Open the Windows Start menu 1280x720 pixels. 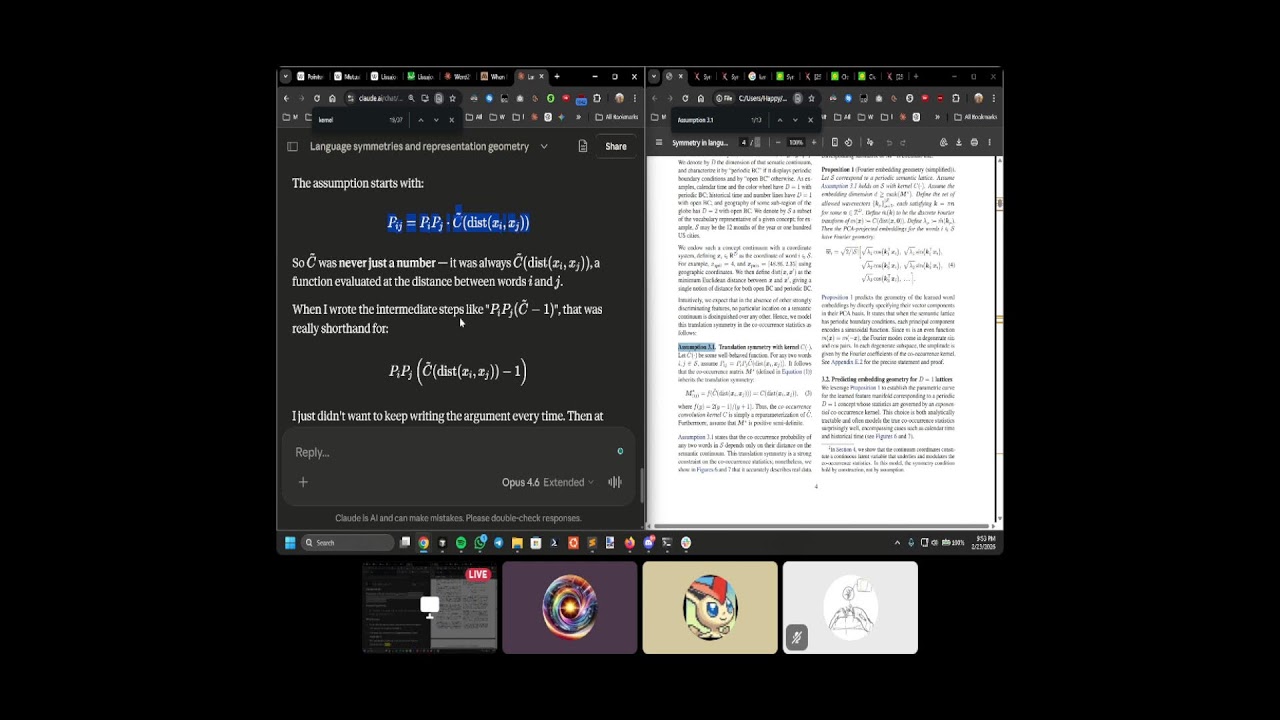[x=290, y=542]
